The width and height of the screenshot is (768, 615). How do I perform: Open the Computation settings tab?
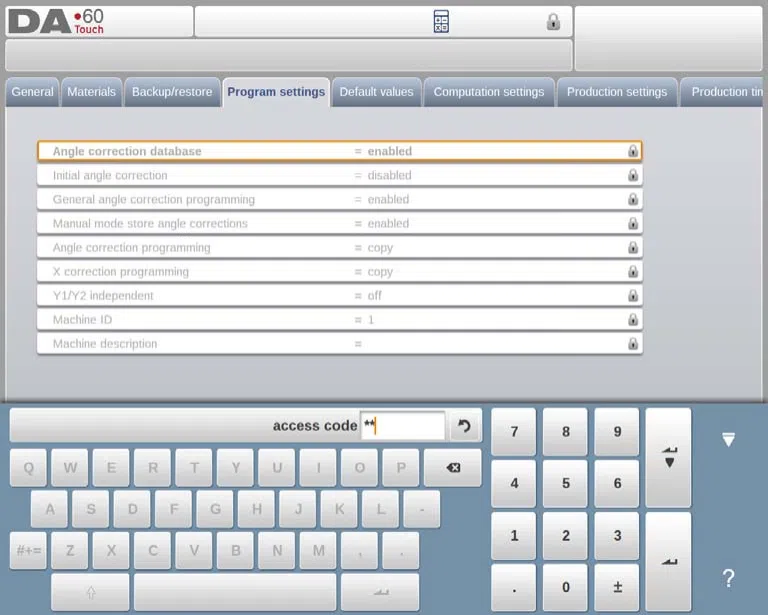pos(489,92)
